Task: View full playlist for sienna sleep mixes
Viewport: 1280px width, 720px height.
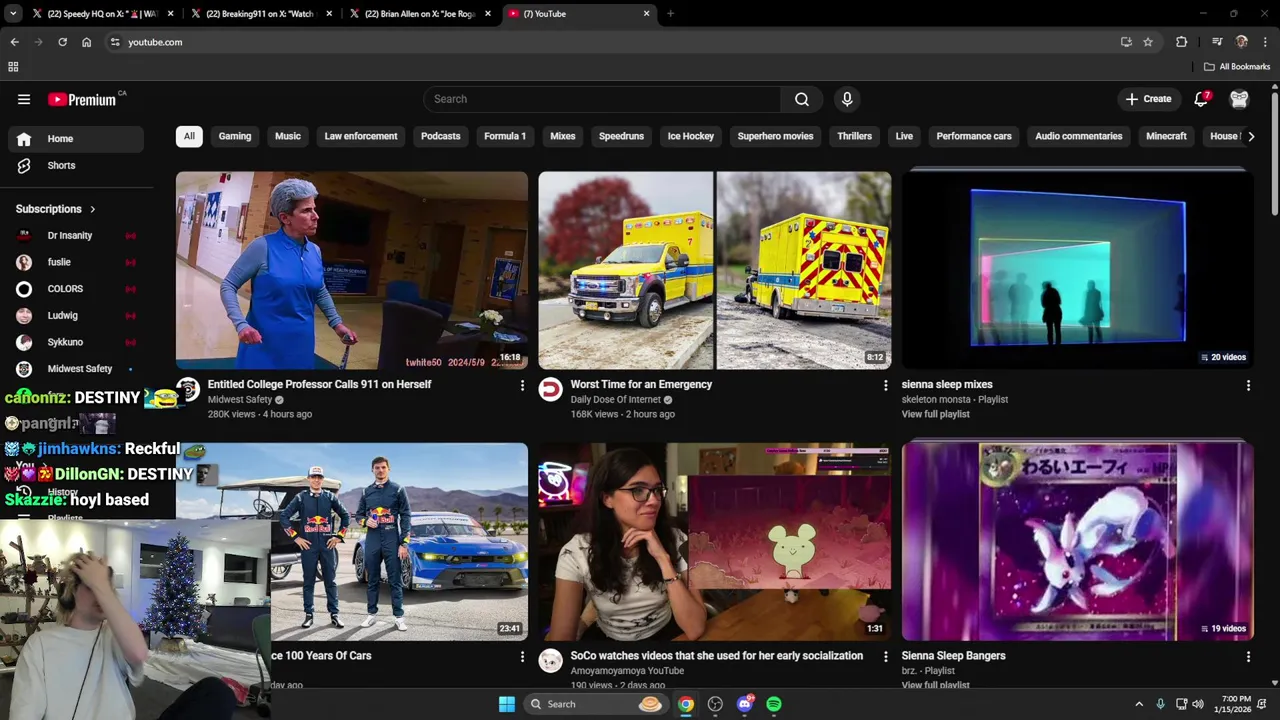Action: coord(935,414)
